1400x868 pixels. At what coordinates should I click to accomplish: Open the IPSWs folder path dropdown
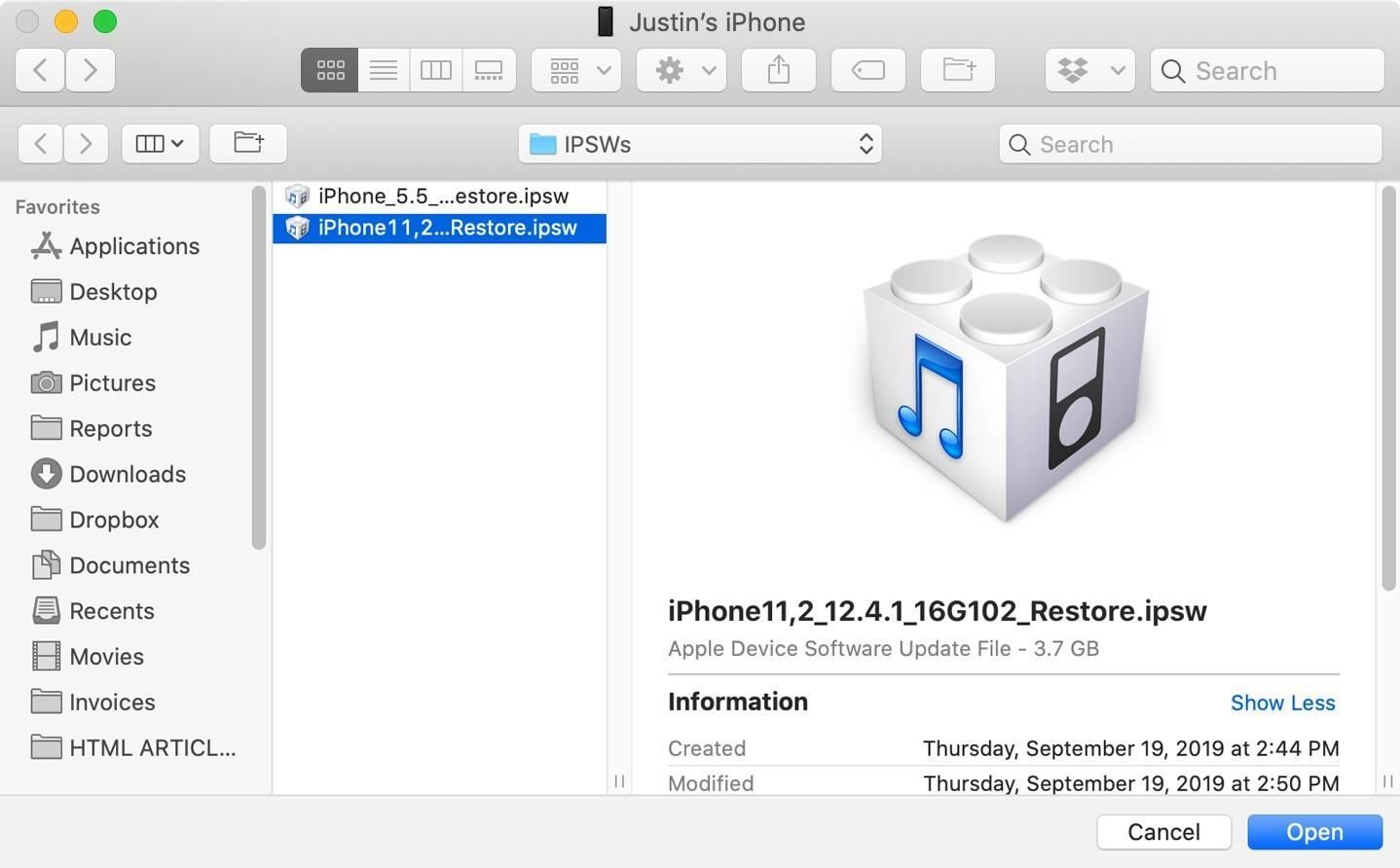(x=700, y=143)
